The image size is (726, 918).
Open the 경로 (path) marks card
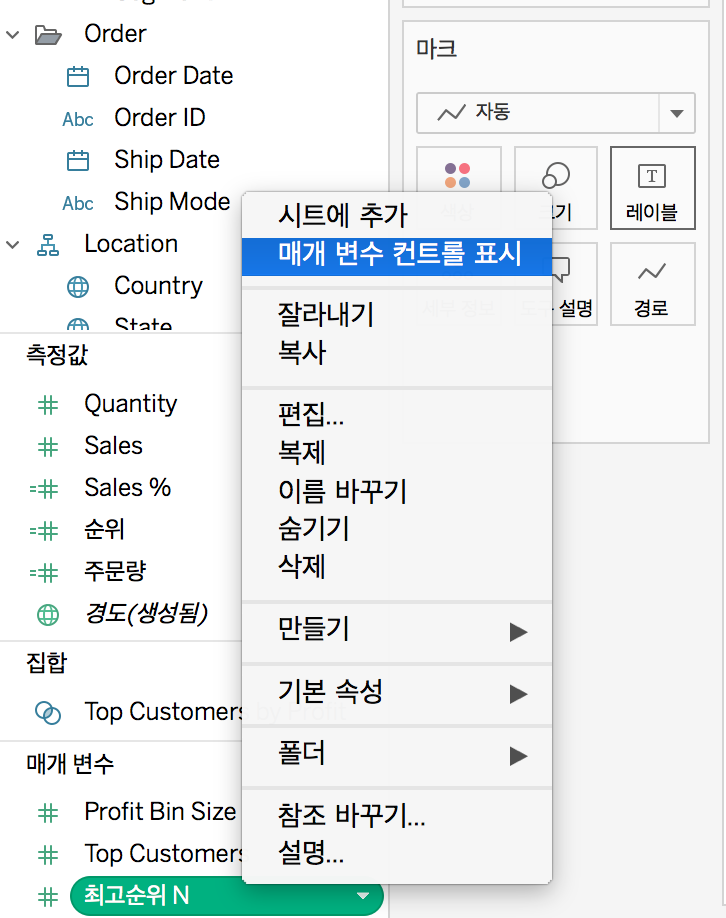pyautogui.click(x=652, y=284)
